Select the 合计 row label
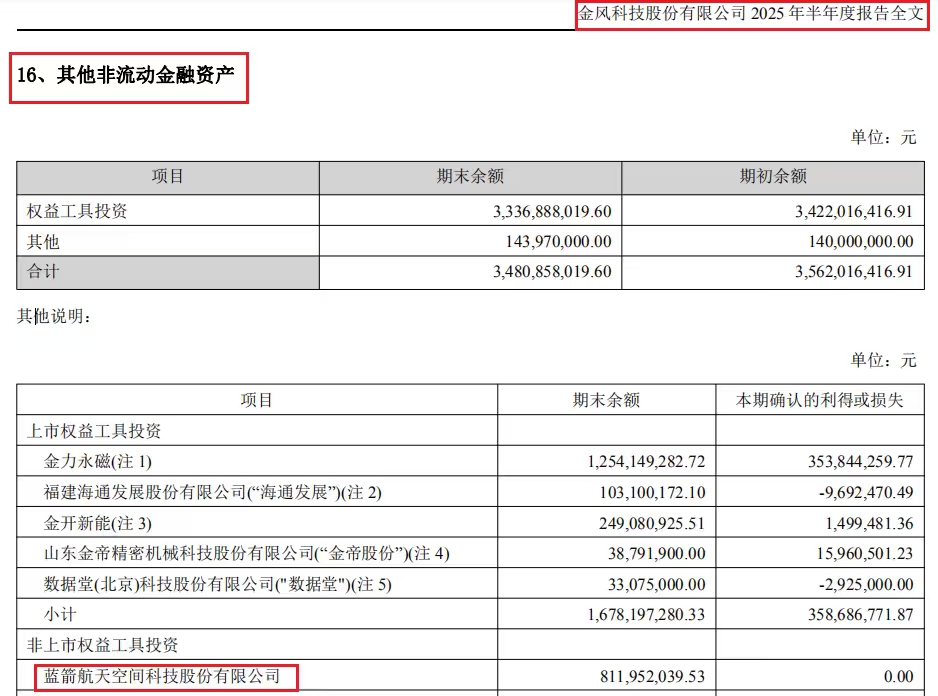The width and height of the screenshot is (938, 696). [43, 272]
